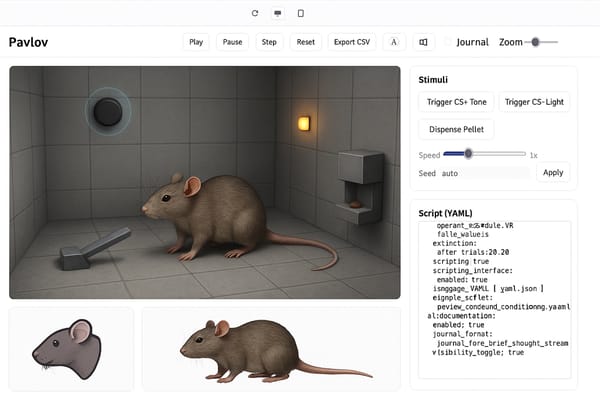
Task: Click inside the Script YAML editor
Action: coord(494,300)
